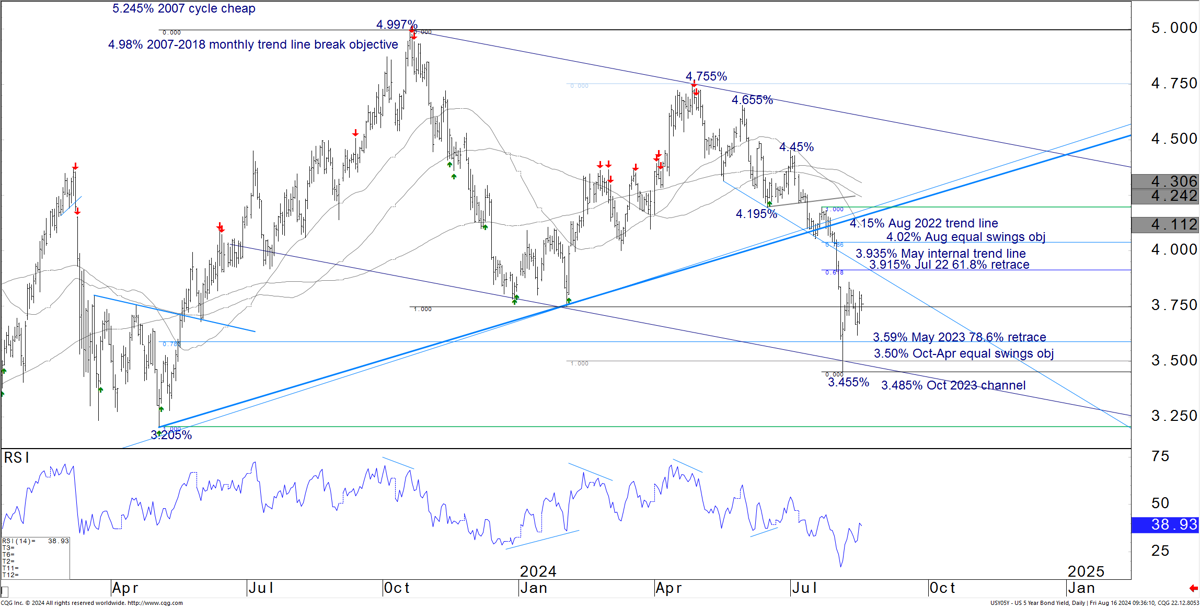
Task: Click the 2024 year label on time axis
Action: [538, 571]
